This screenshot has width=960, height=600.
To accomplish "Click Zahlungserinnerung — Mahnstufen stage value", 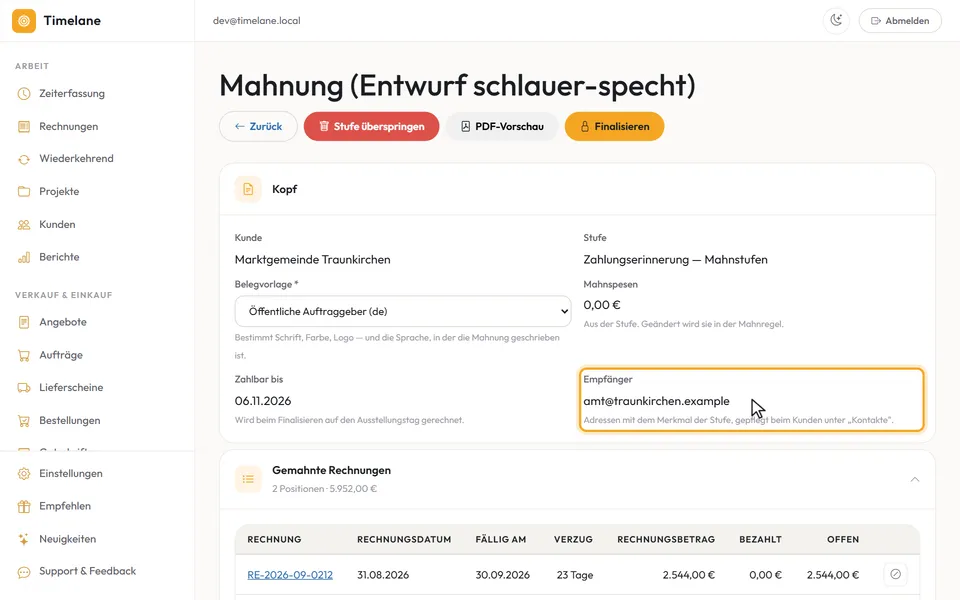I will click(x=675, y=260).
